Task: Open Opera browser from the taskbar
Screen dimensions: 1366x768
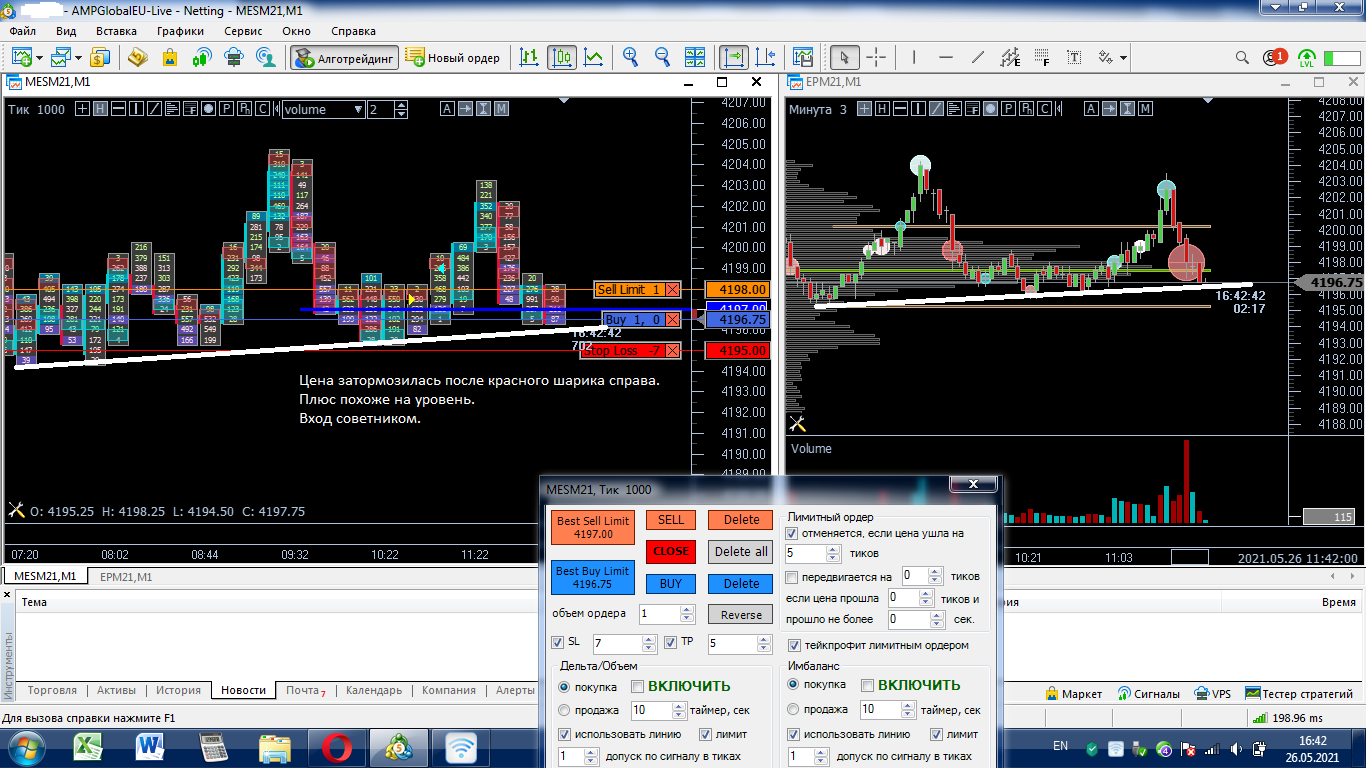Action: [x=337, y=746]
